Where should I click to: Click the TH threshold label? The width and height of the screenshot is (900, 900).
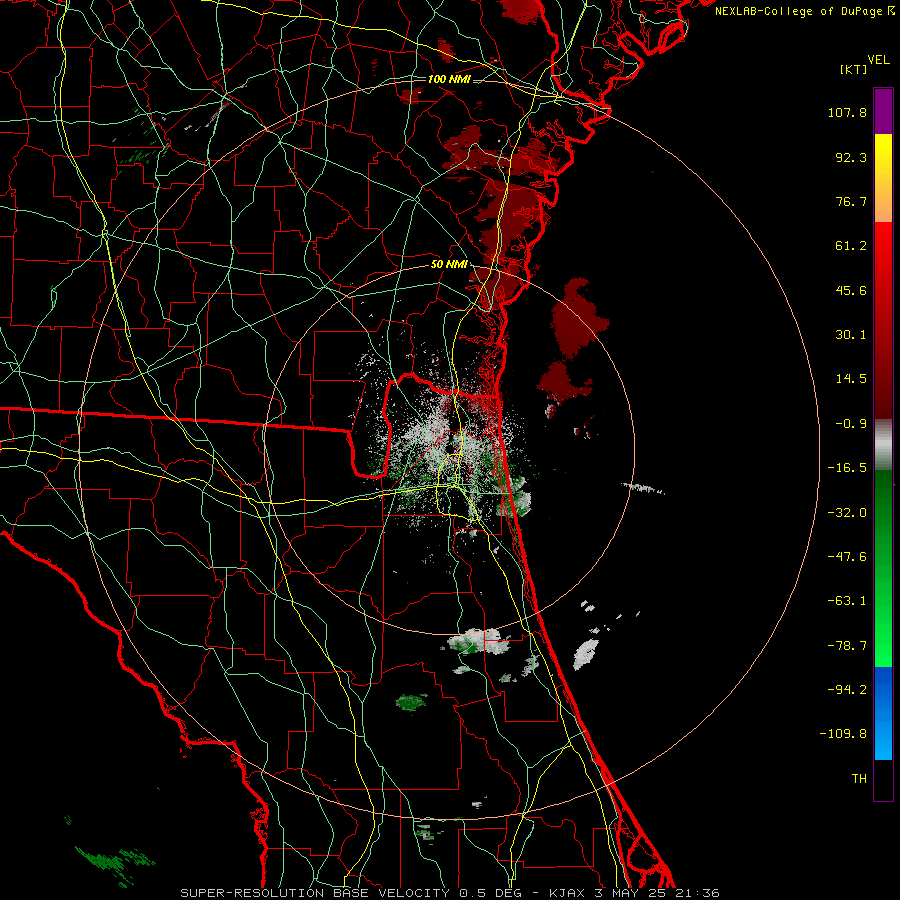coord(859,779)
